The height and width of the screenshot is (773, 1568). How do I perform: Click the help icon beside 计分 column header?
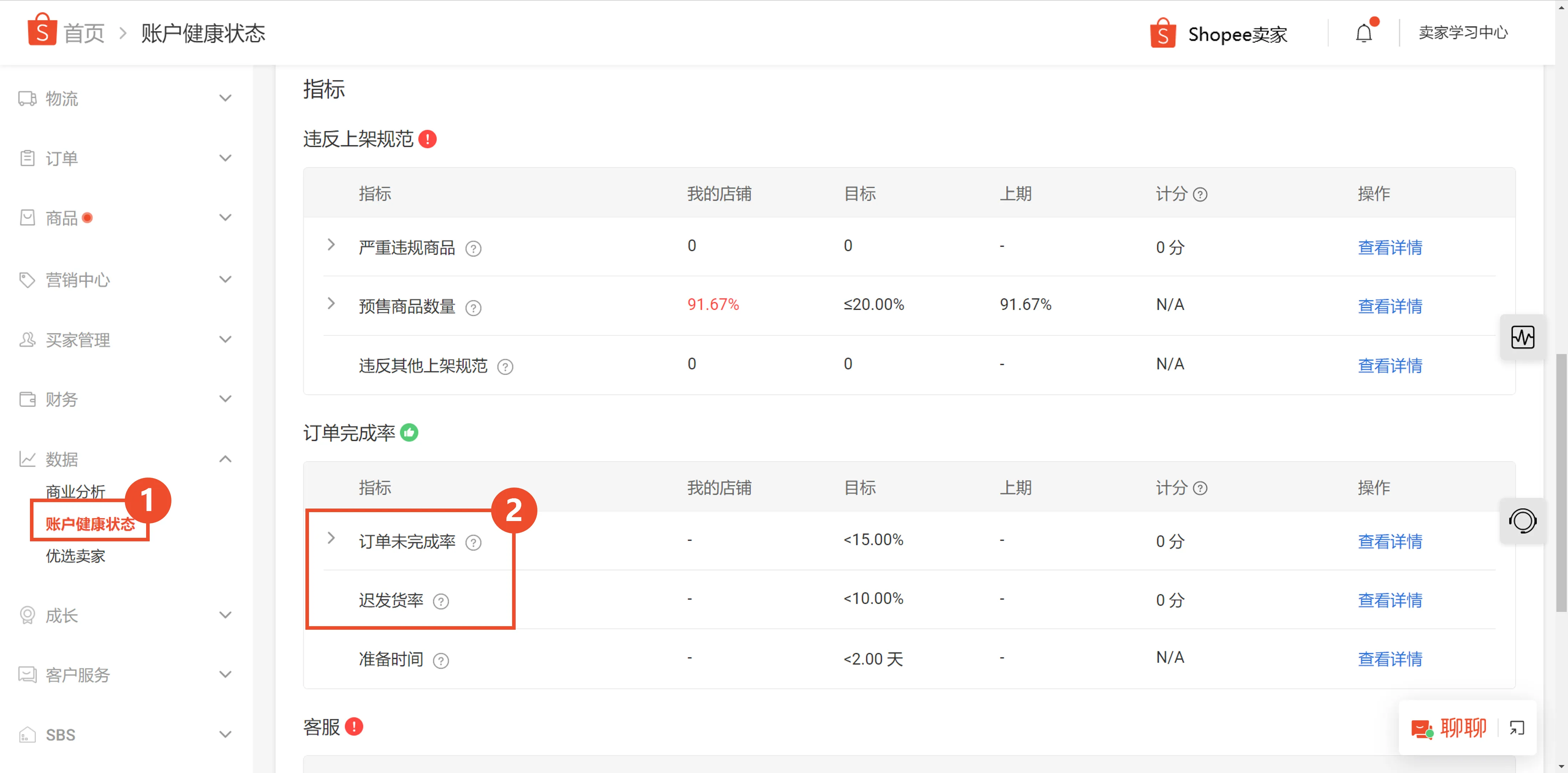1200,195
